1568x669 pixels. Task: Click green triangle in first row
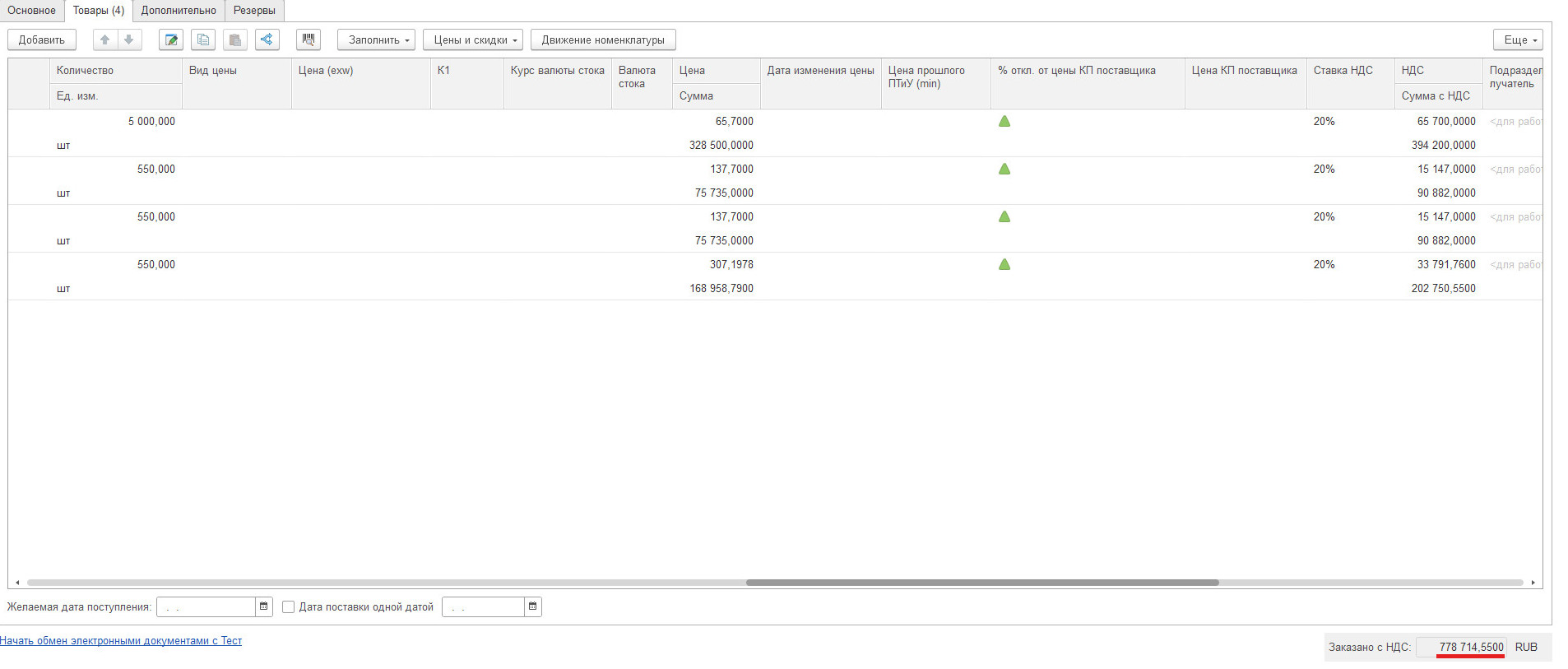[1004, 121]
